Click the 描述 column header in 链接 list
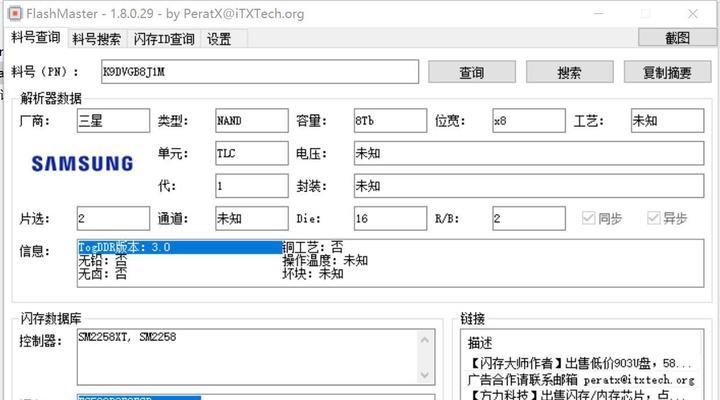The height and width of the screenshot is (400, 720). 480,343
